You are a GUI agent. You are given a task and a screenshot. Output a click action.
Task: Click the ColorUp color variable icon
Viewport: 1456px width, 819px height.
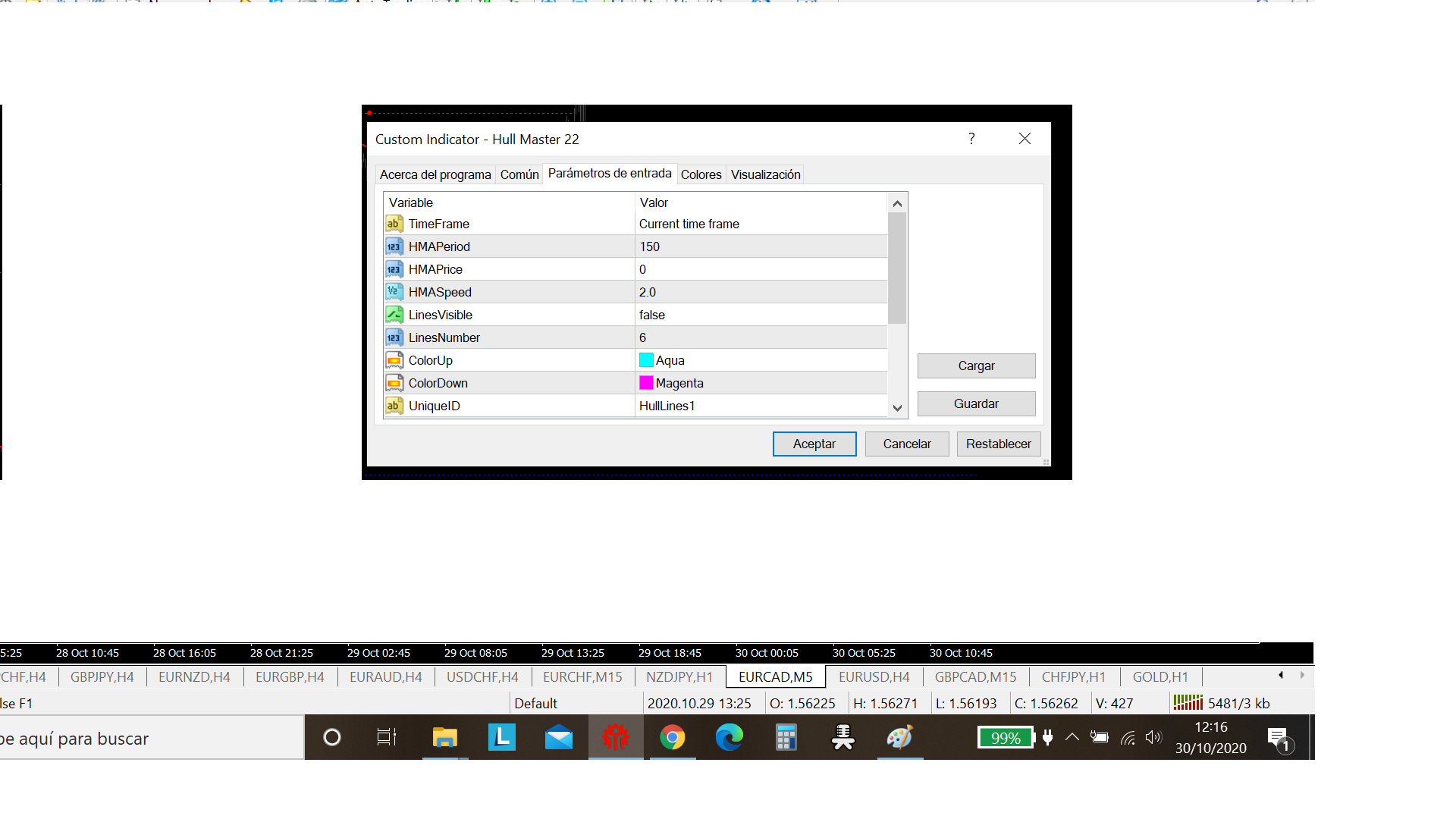394,360
